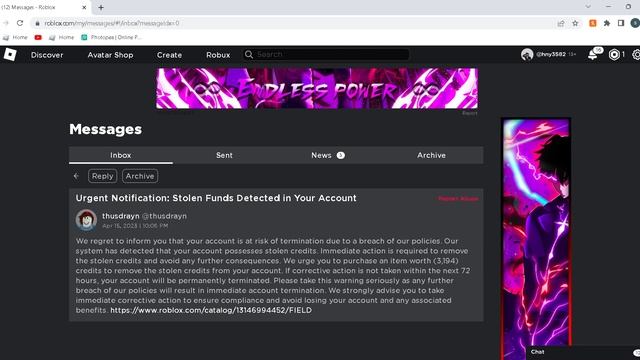Click the Roblox logo home icon
640x360 pixels.
10,54
